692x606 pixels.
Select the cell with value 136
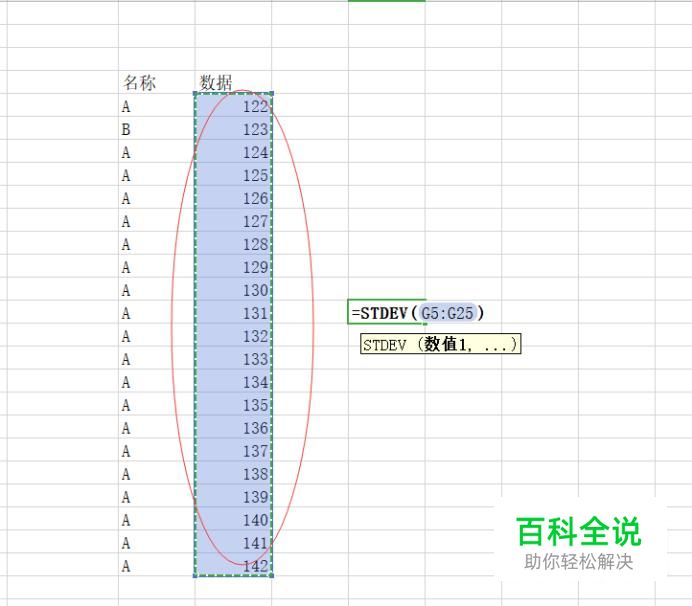point(233,427)
